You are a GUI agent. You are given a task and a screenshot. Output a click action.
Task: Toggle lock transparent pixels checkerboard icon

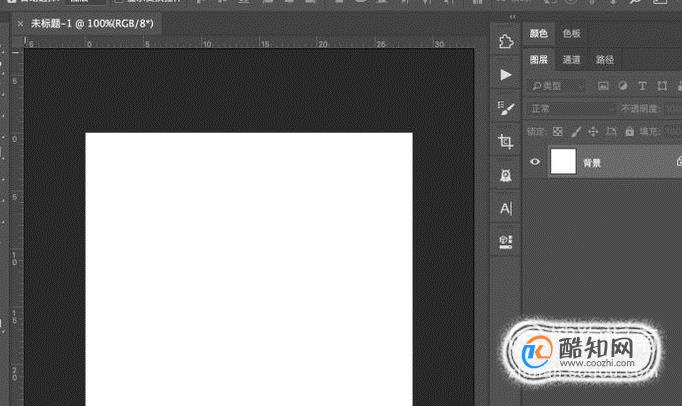pos(558,131)
